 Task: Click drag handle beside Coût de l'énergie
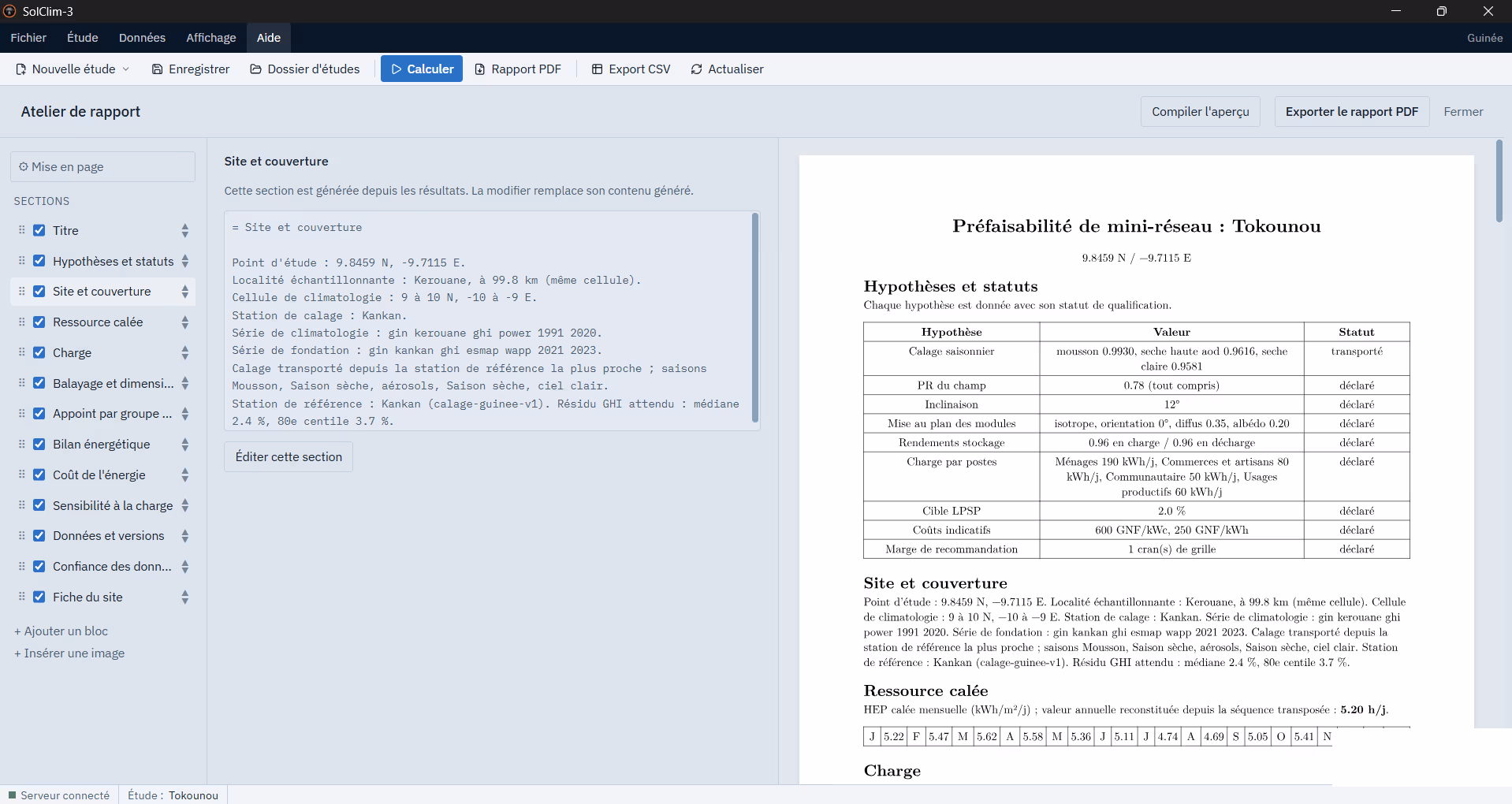coord(22,475)
